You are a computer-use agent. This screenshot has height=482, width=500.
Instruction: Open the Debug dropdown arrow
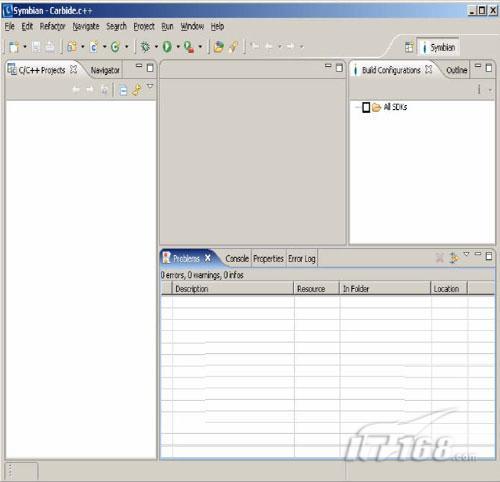tap(156, 47)
